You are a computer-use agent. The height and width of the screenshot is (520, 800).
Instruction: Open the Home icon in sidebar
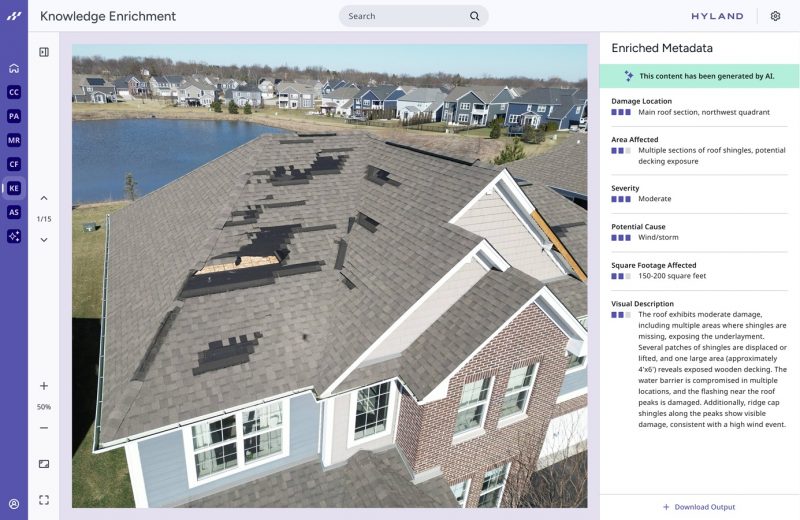(14, 69)
